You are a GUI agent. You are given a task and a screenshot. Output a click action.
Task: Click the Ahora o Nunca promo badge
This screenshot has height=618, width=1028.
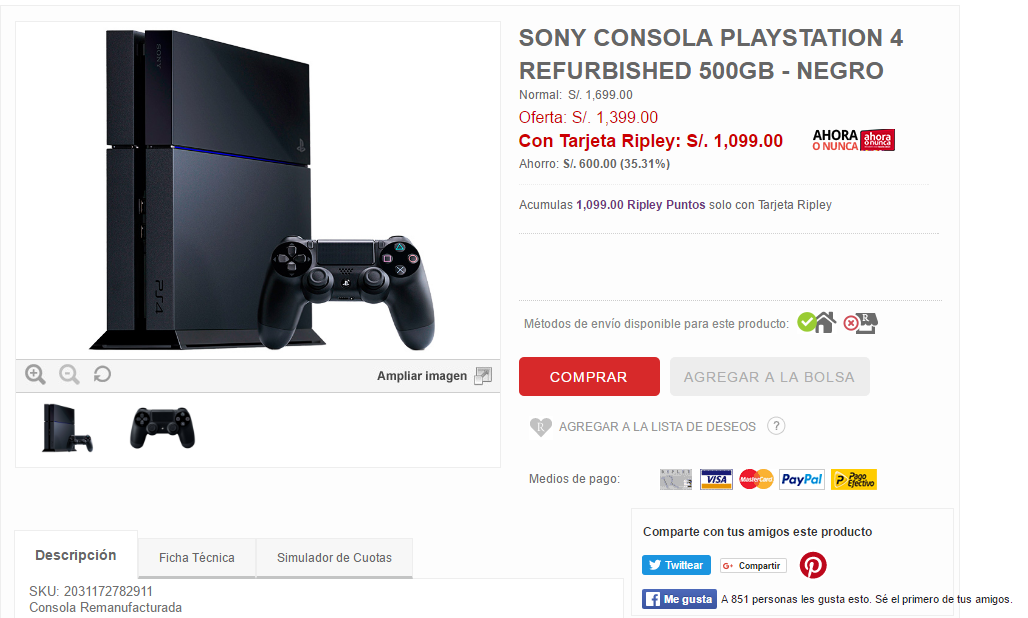(854, 140)
